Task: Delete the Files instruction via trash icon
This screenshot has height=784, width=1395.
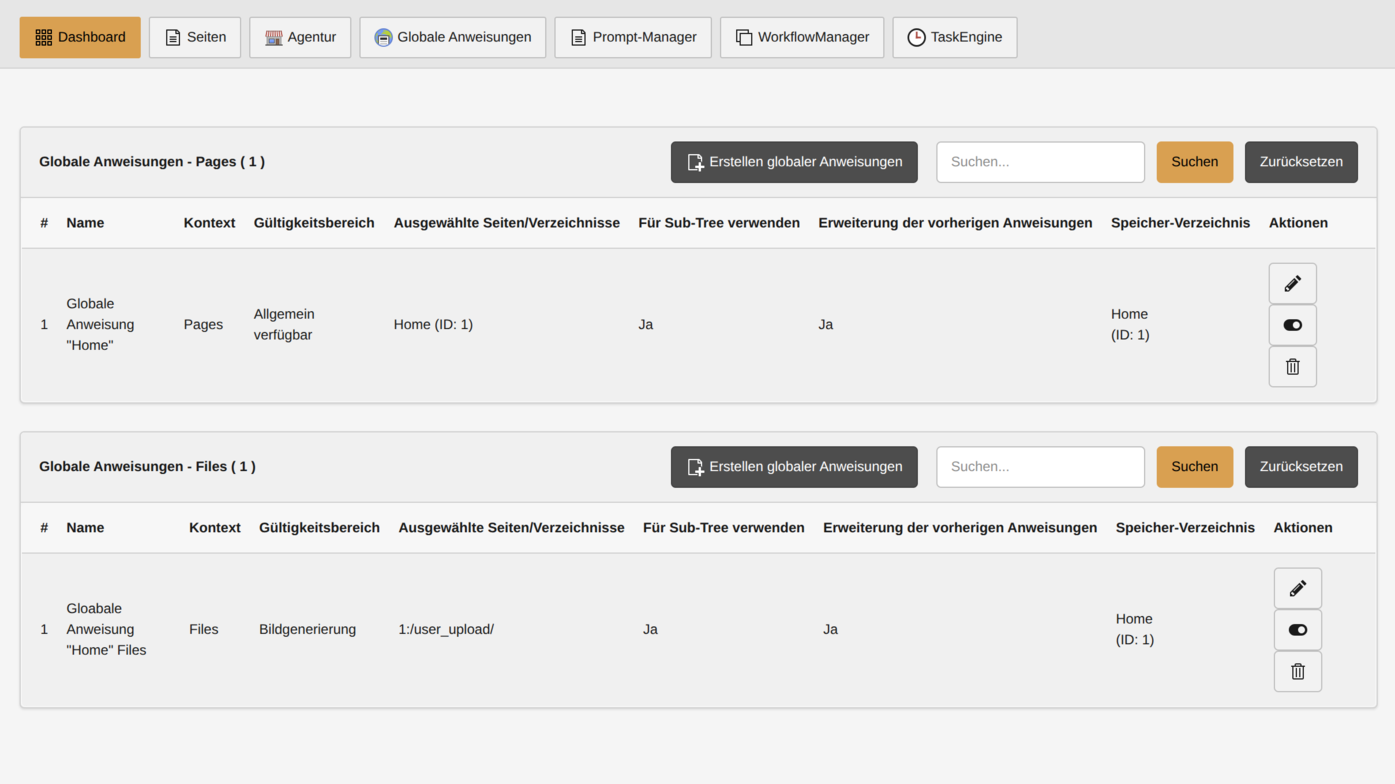Action: pyautogui.click(x=1297, y=672)
